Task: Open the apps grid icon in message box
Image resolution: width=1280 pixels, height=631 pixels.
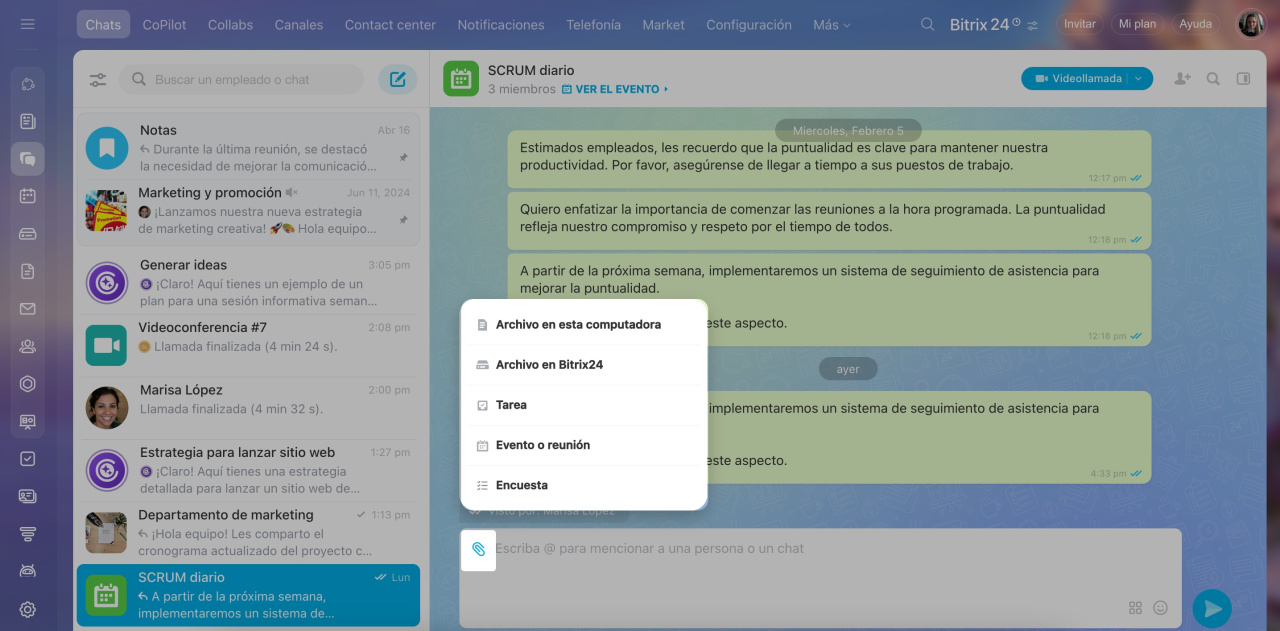Action: [x=1135, y=607]
